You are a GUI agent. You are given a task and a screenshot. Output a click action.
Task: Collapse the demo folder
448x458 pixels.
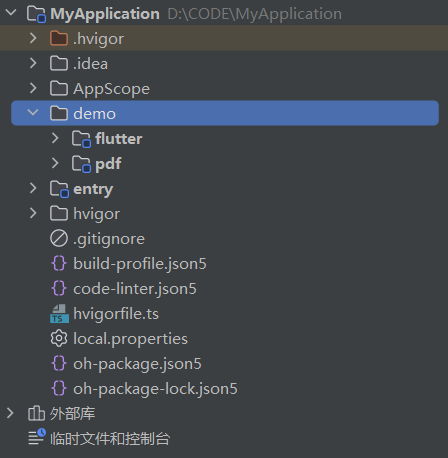[33, 113]
